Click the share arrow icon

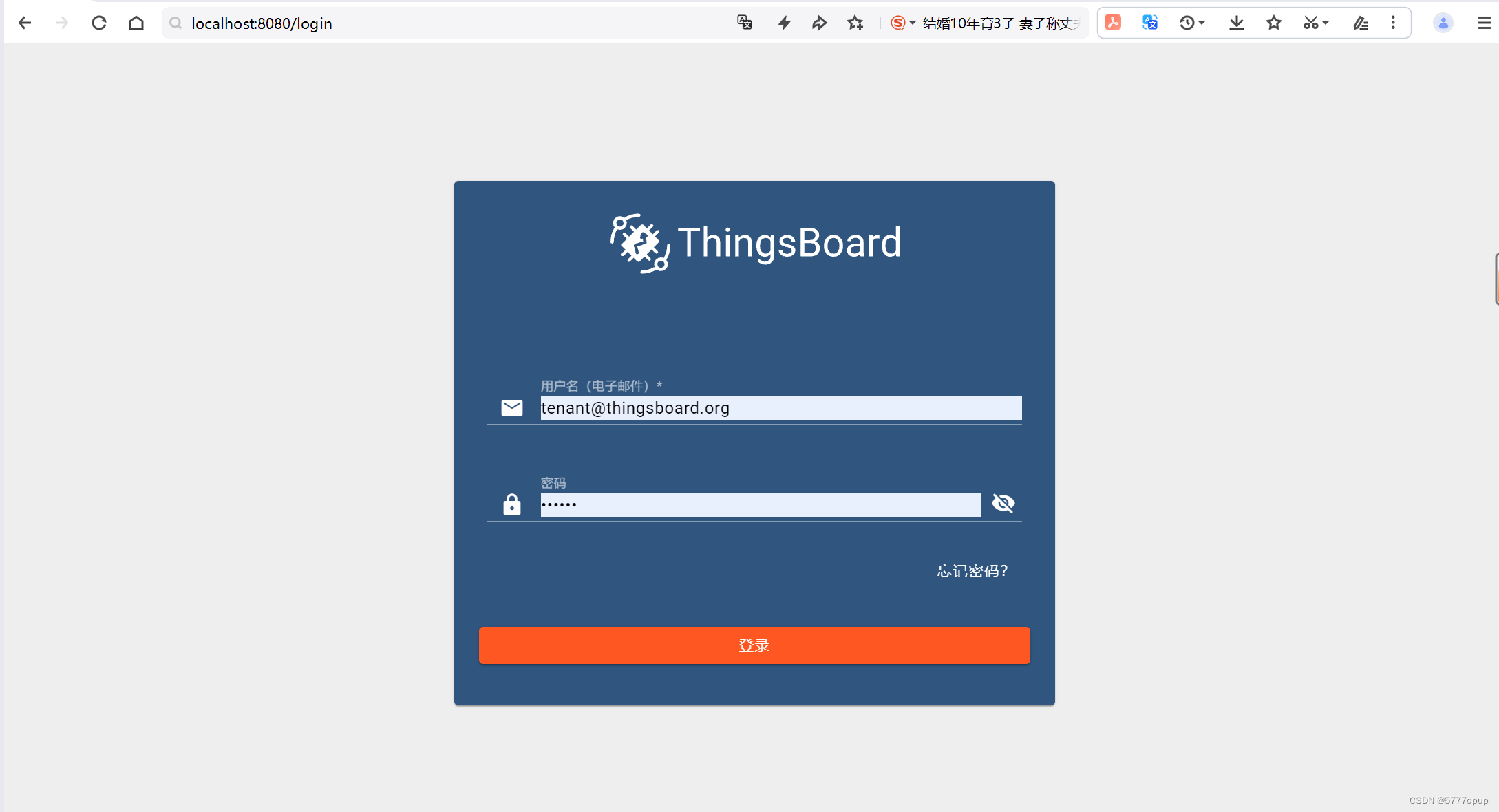819,23
